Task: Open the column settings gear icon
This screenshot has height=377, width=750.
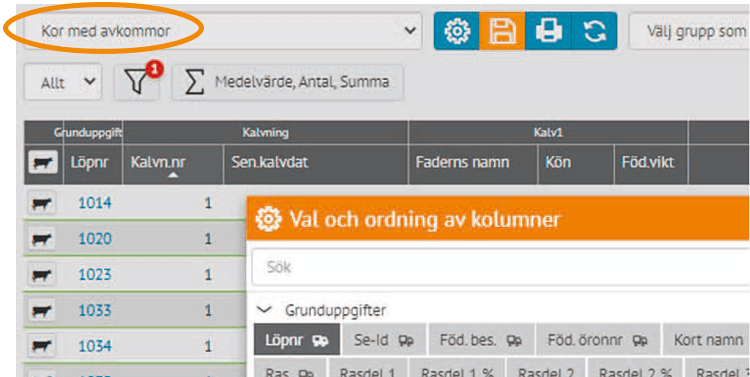Action: [x=457, y=31]
